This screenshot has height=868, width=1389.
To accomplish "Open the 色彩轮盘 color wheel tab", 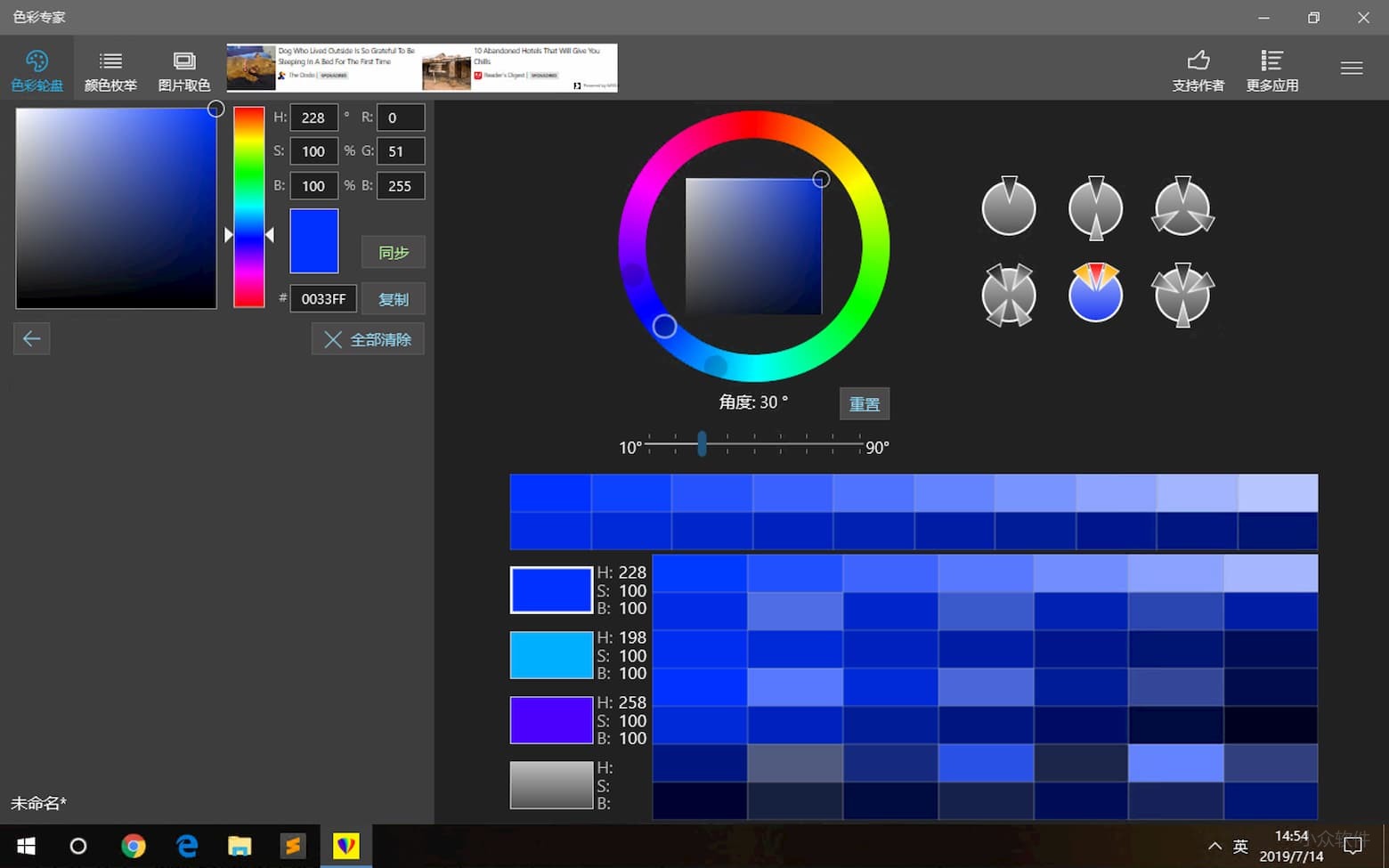I will click(37, 69).
